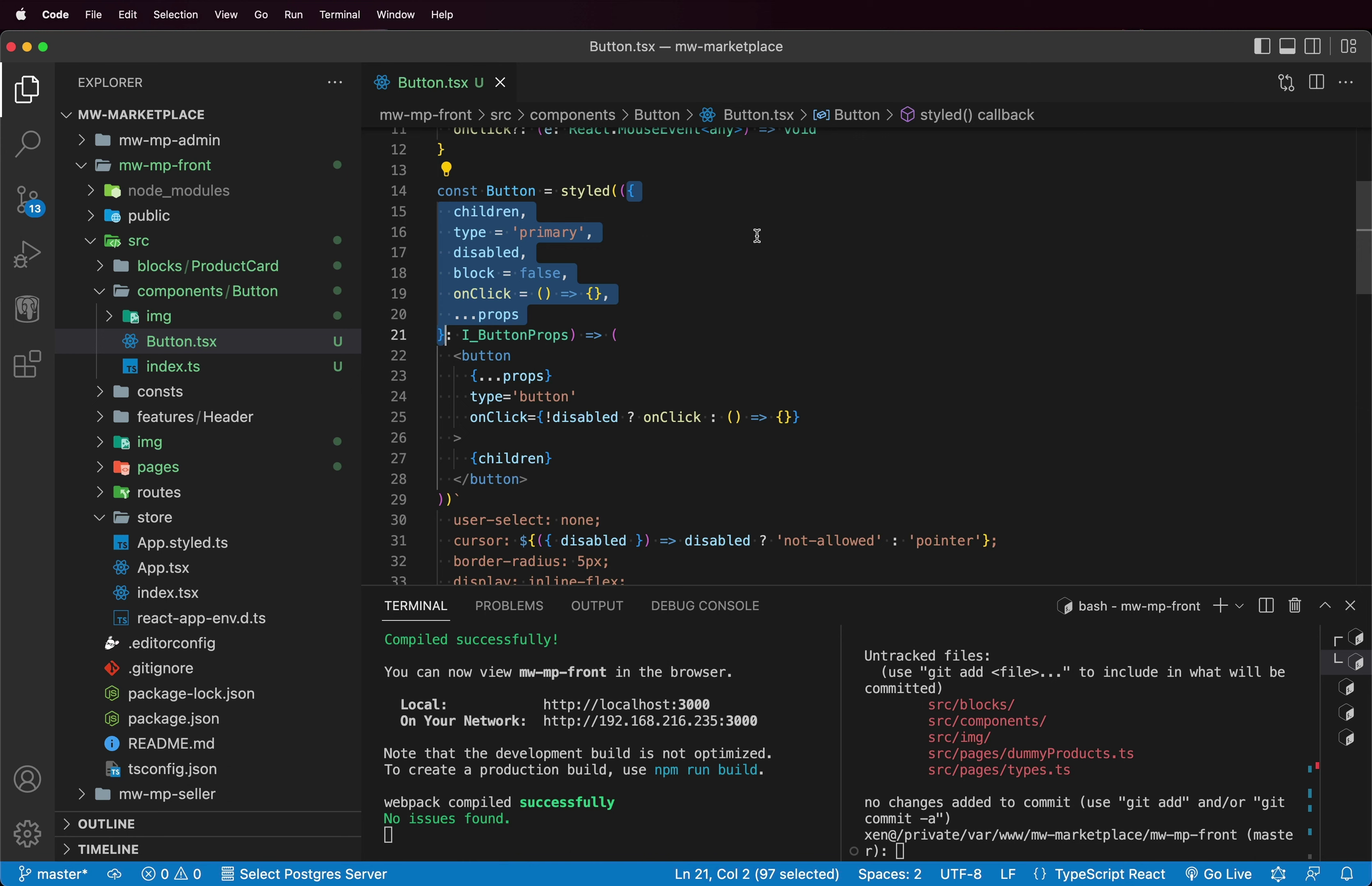Open the new terminal profile dropdown arrow

tap(1239, 606)
